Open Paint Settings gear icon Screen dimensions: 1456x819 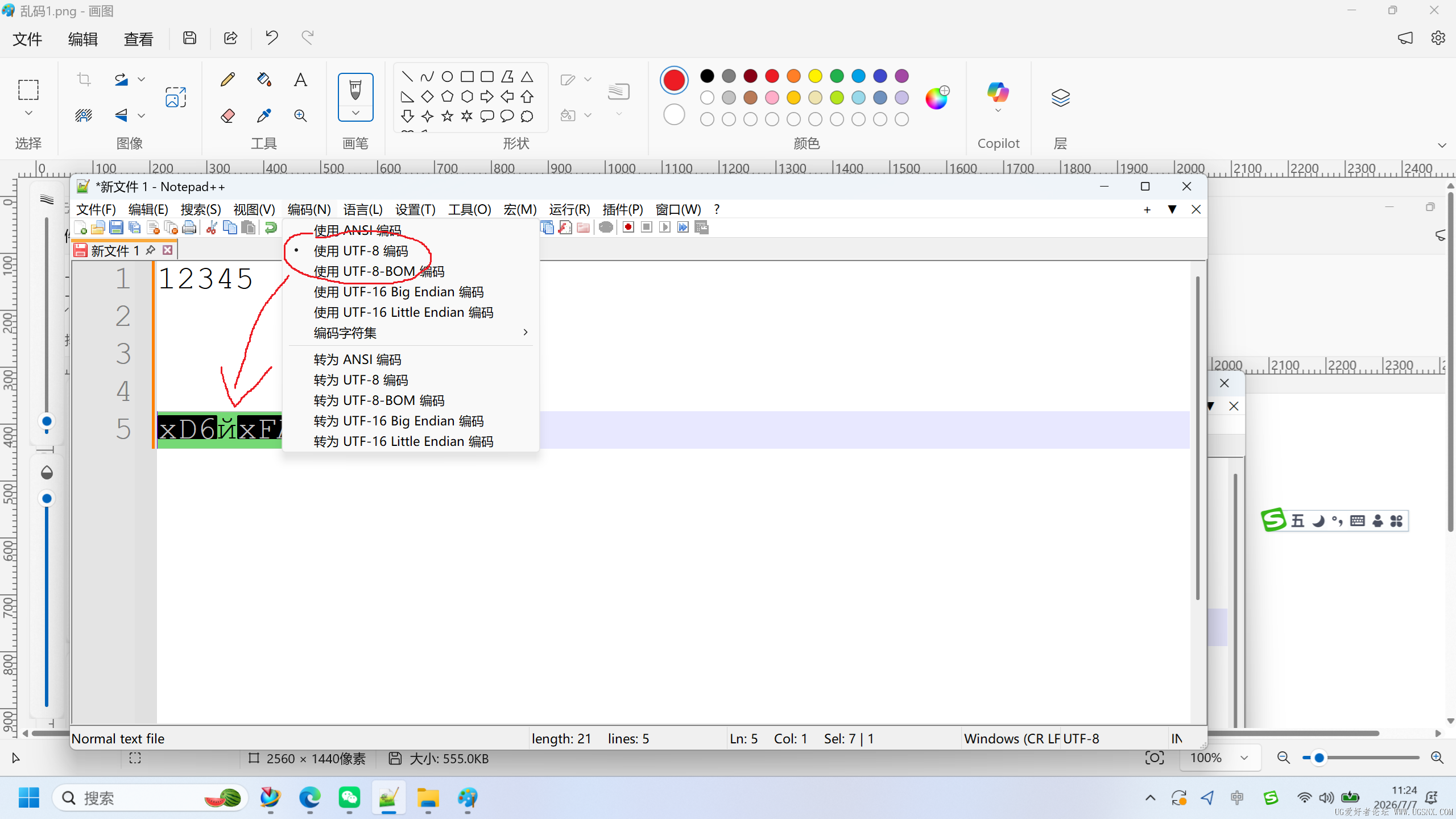pos(1438,38)
